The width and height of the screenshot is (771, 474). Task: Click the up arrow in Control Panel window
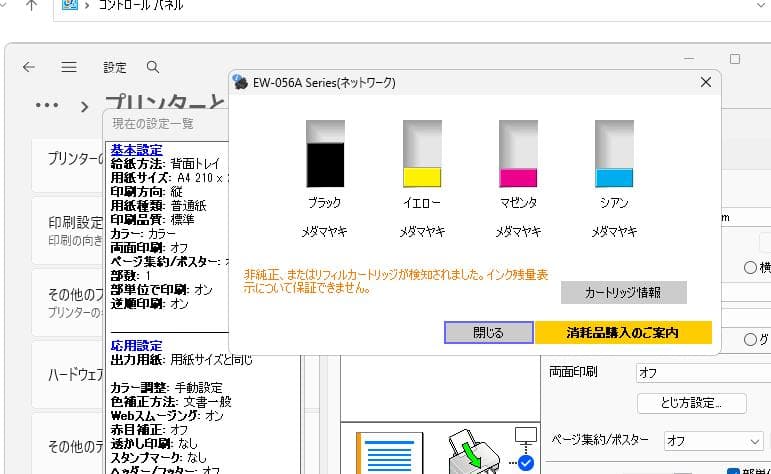tap(31, 5)
